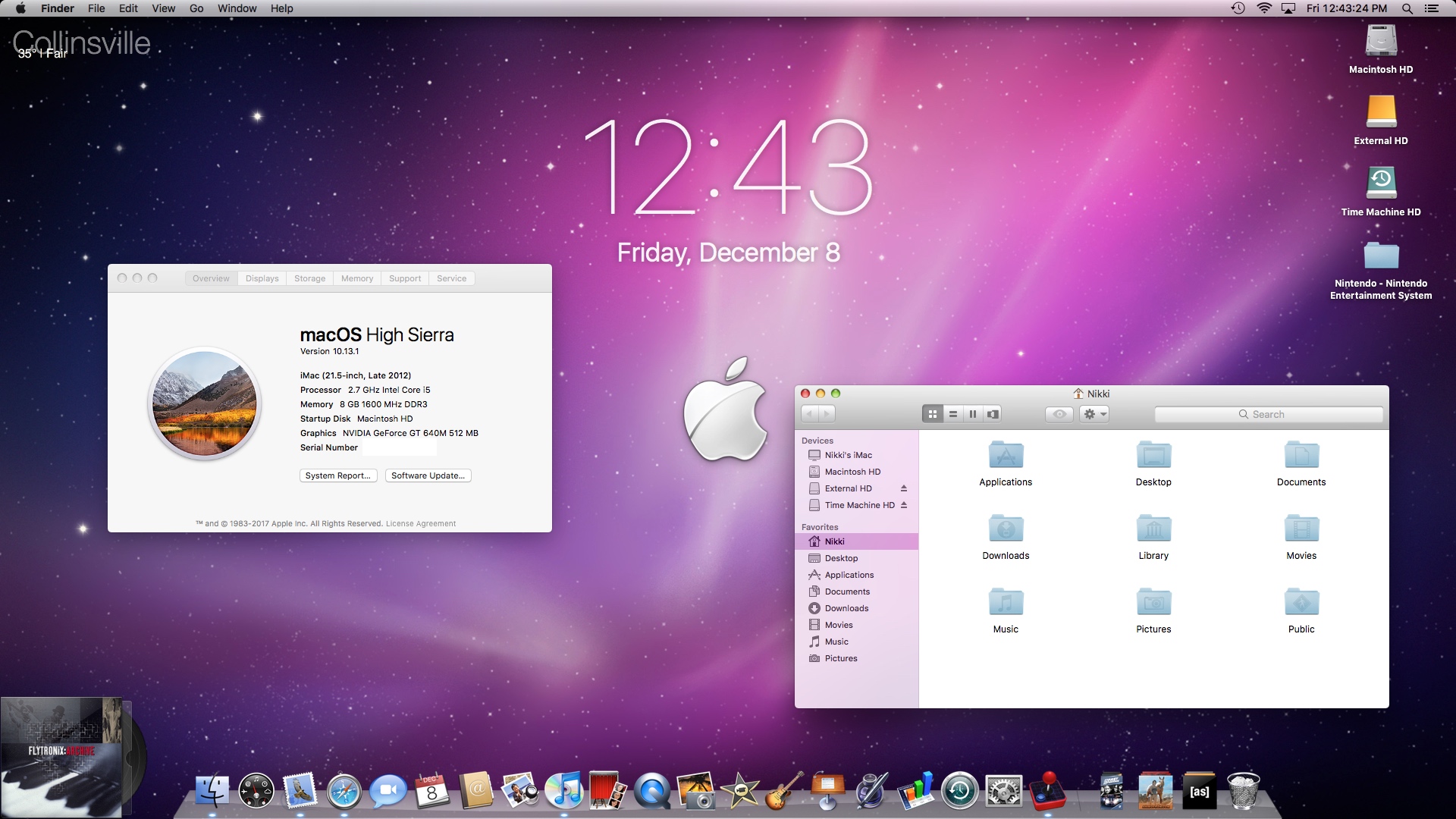1456x819 pixels.
Task: Eject External HD in sidebar
Action: [x=904, y=488]
